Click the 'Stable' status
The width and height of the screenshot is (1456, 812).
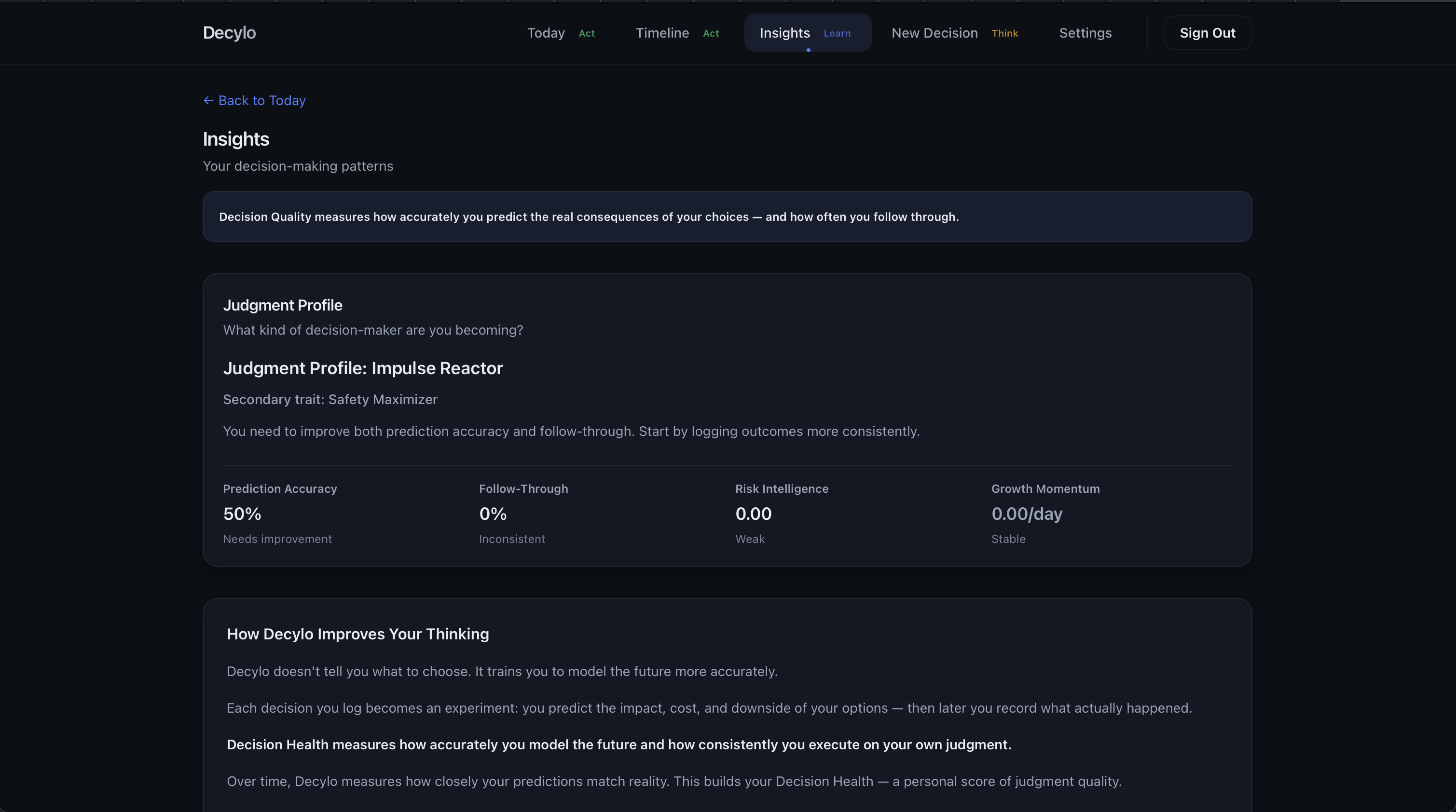coord(1008,539)
